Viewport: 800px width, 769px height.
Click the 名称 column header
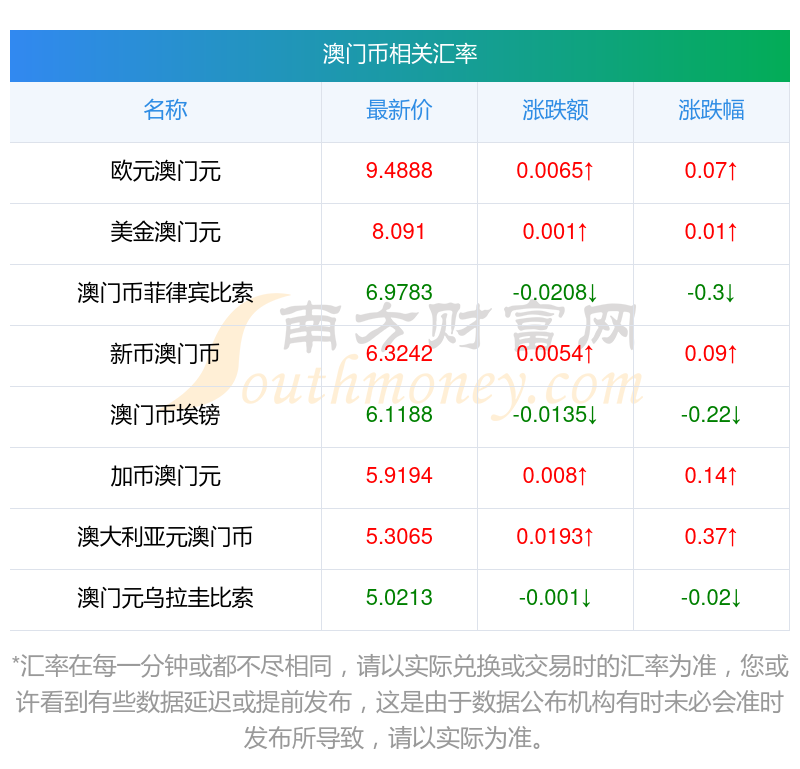click(x=165, y=110)
